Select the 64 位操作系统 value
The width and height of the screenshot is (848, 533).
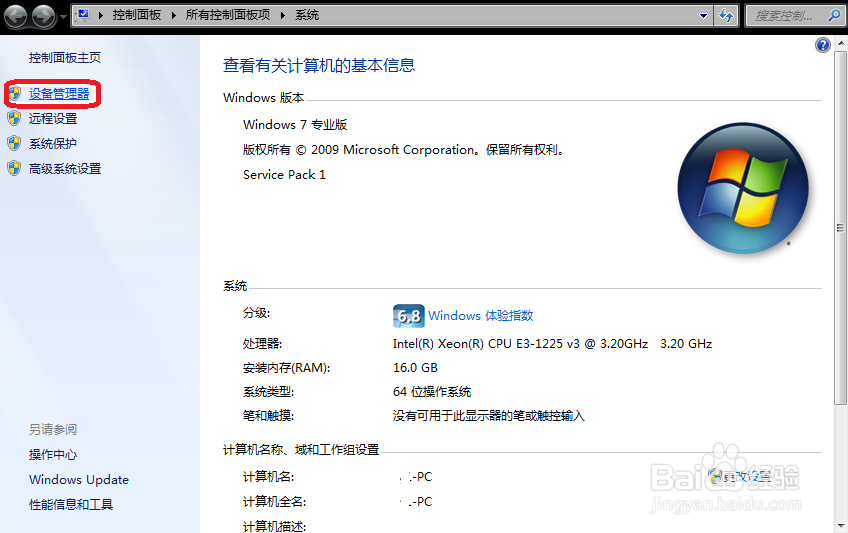point(432,391)
